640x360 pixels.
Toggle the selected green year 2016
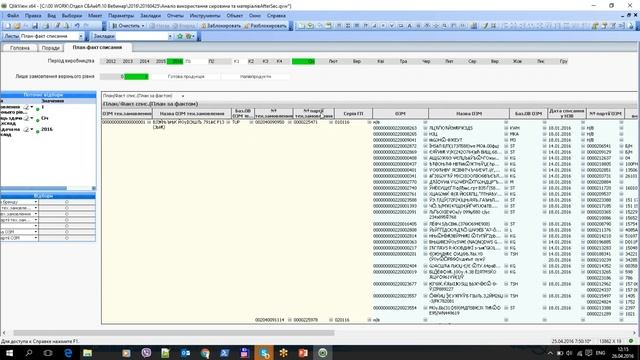click(175, 61)
